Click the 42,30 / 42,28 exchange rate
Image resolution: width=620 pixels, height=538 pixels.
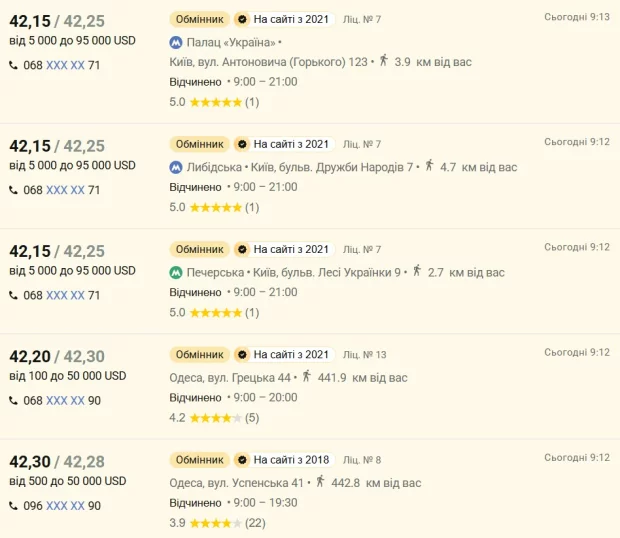(x=57, y=462)
